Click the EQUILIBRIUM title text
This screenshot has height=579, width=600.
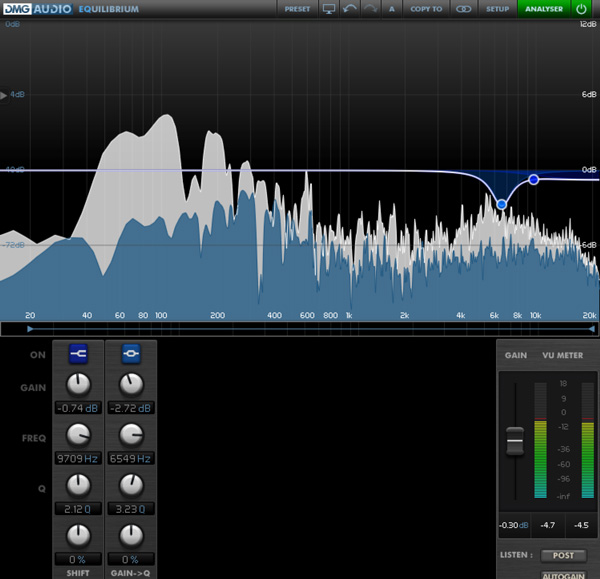click(x=109, y=9)
